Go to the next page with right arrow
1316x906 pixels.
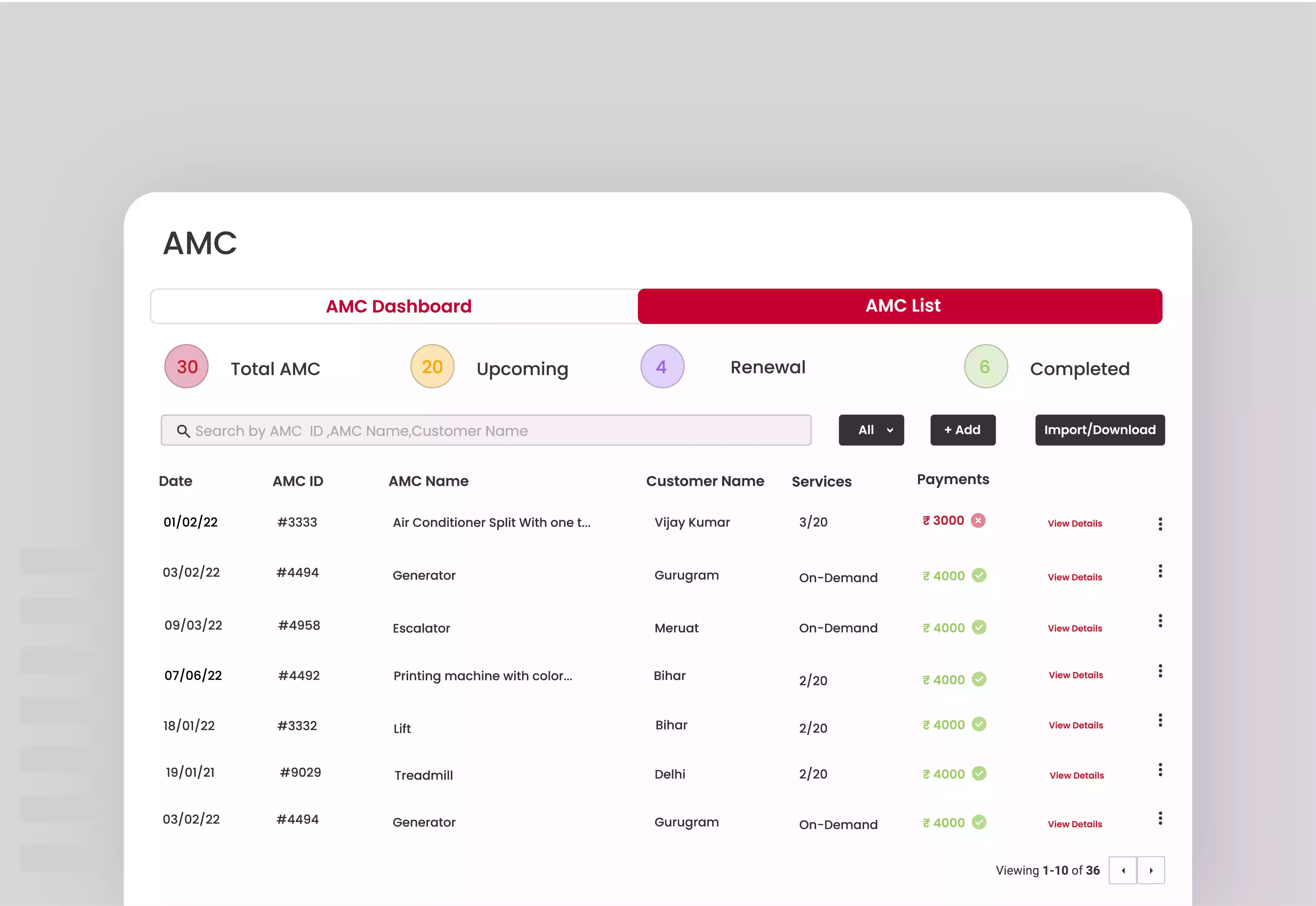click(1151, 870)
